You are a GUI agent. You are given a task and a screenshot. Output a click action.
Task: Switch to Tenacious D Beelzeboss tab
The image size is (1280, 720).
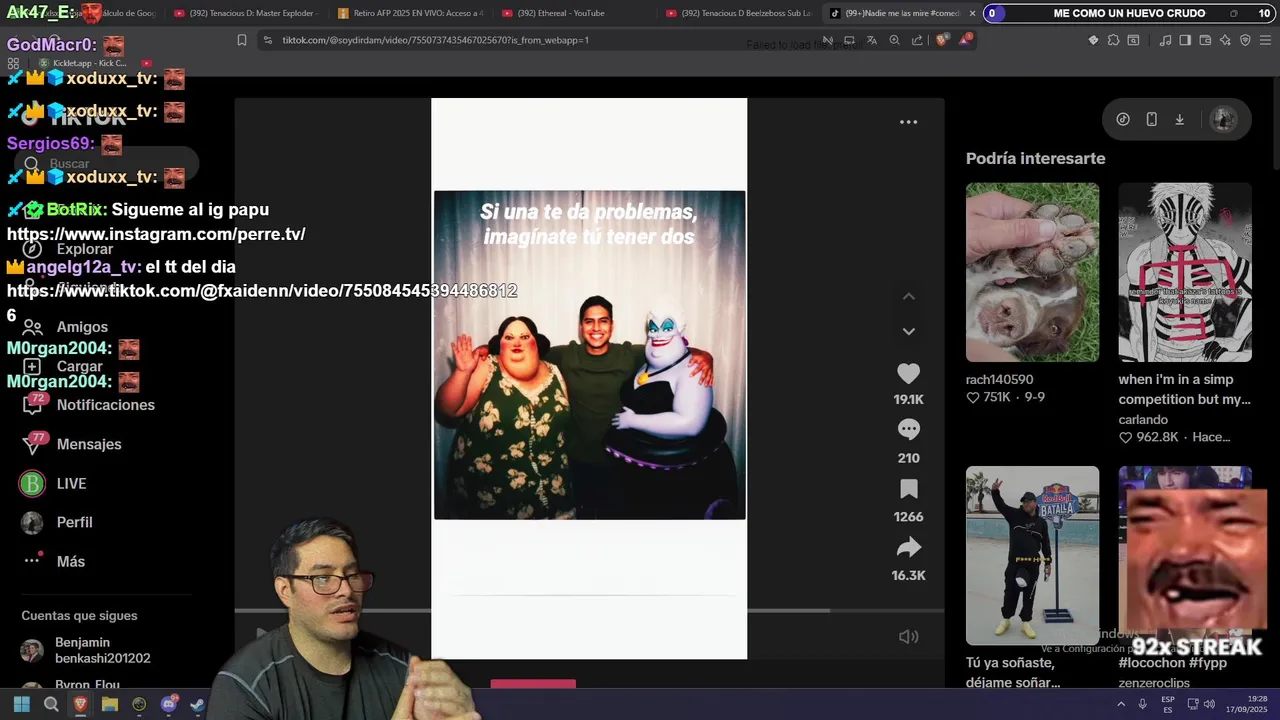(738, 13)
